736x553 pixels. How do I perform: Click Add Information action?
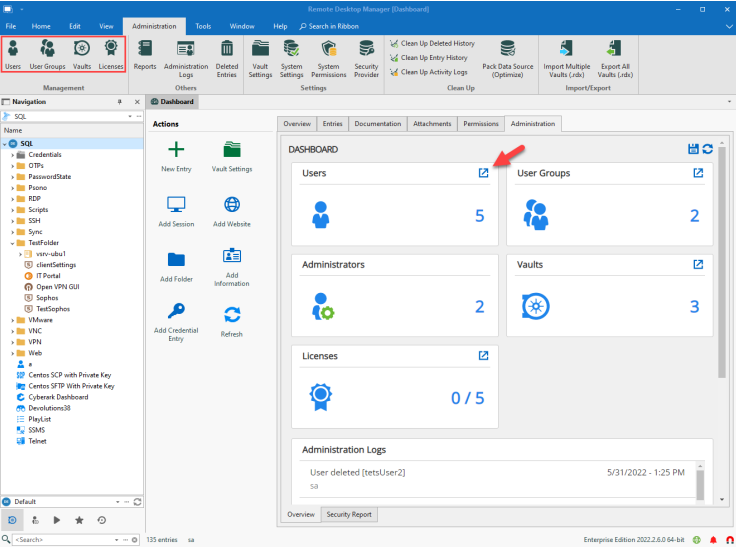click(x=232, y=267)
